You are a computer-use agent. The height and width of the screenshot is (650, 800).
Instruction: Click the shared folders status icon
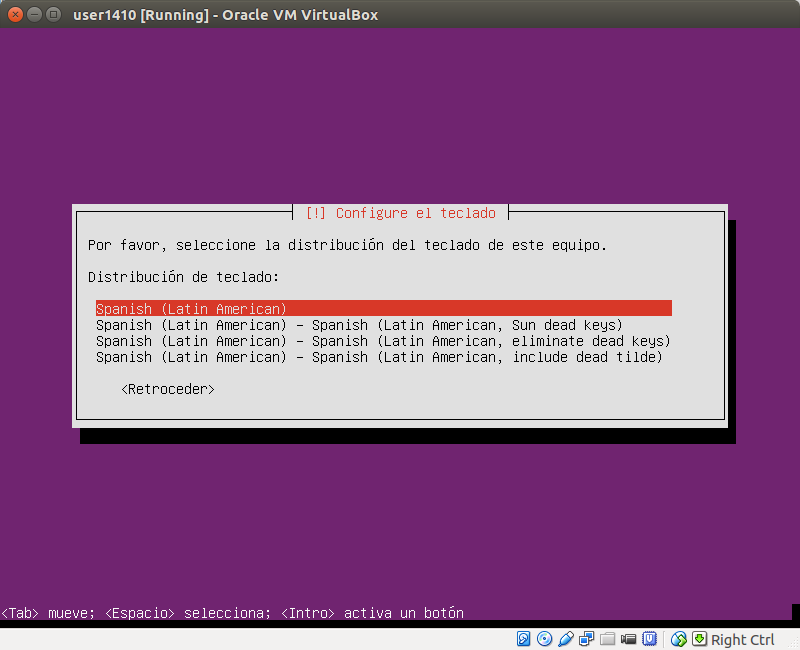click(608, 639)
